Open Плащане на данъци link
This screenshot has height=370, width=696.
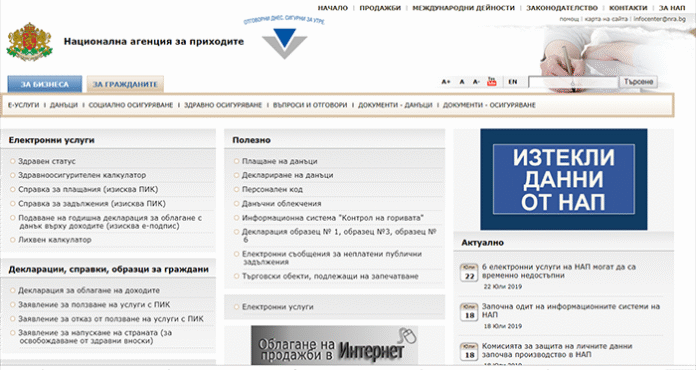pos(280,161)
